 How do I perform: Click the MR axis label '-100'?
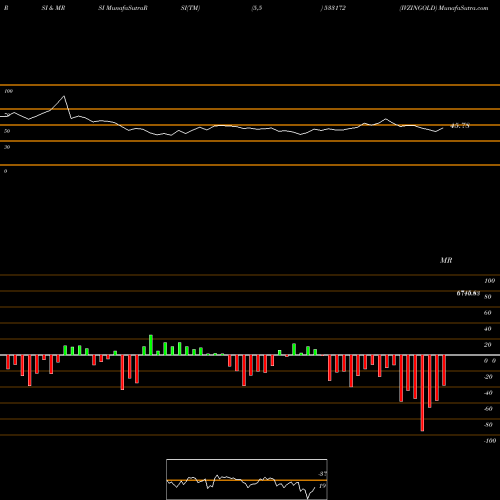tap(490, 441)
